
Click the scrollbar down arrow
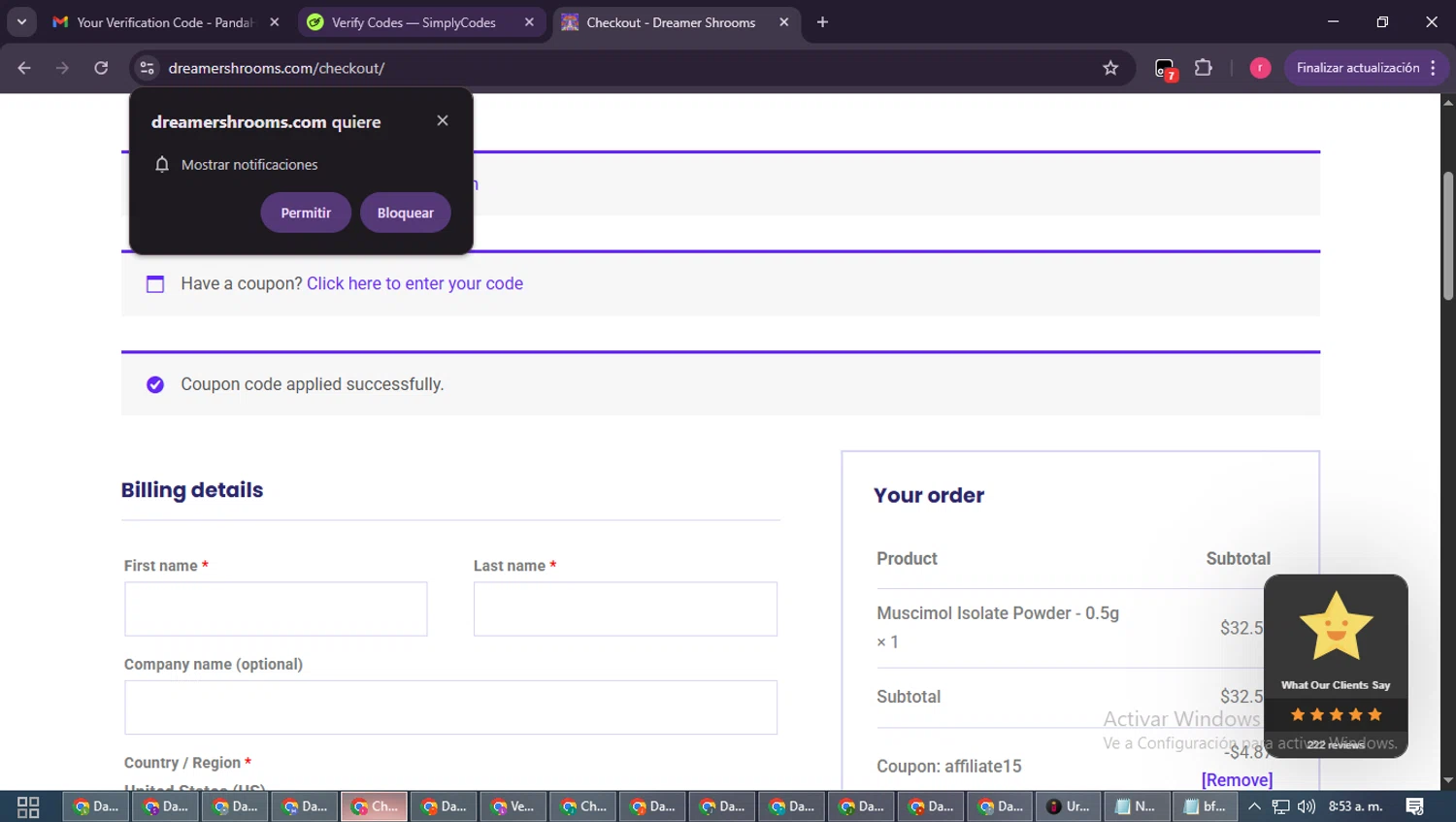click(1448, 780)
